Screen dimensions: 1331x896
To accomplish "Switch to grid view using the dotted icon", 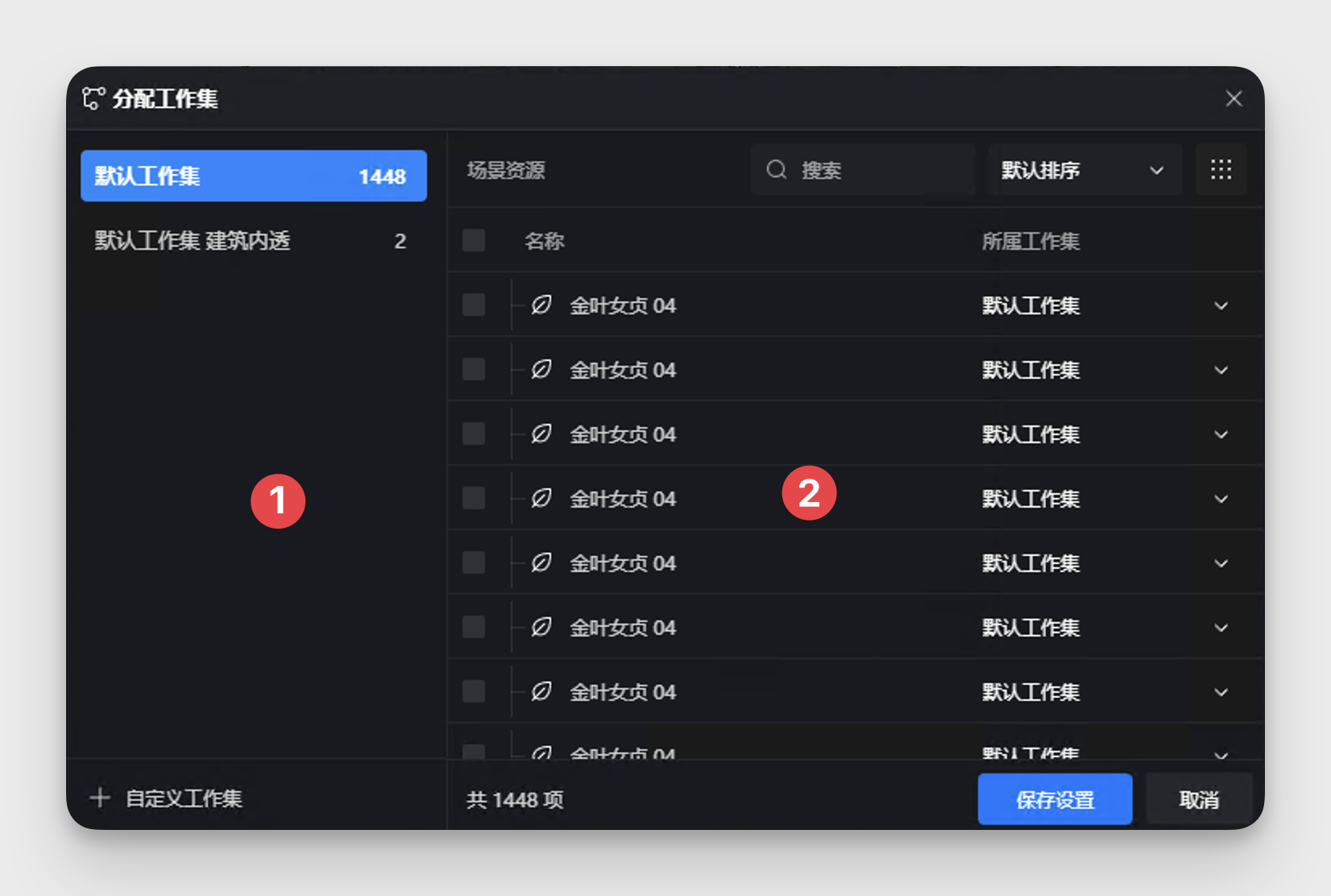I will coord(1221,169).
